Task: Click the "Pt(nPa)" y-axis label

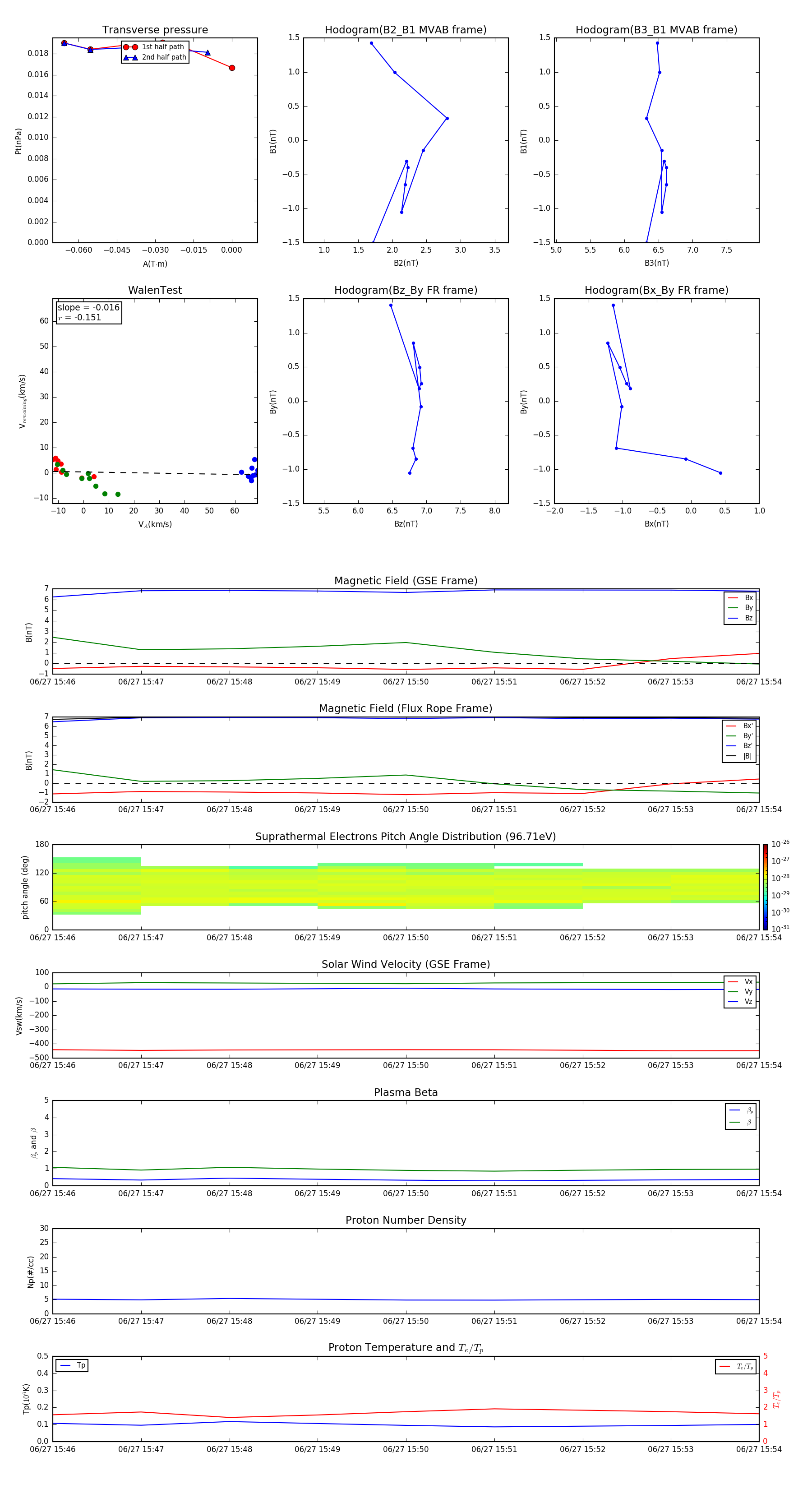Action: click(18, 140)
